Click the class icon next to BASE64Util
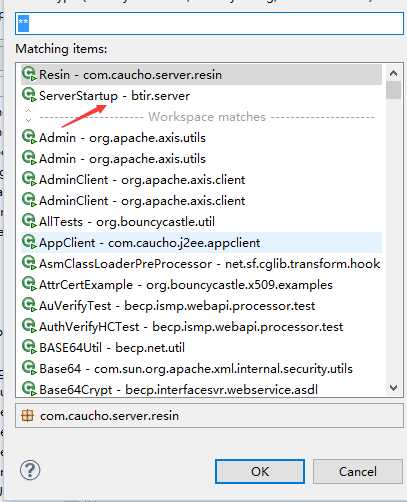The height and width of the screenshot is (502, 407). tap(29, 347)
